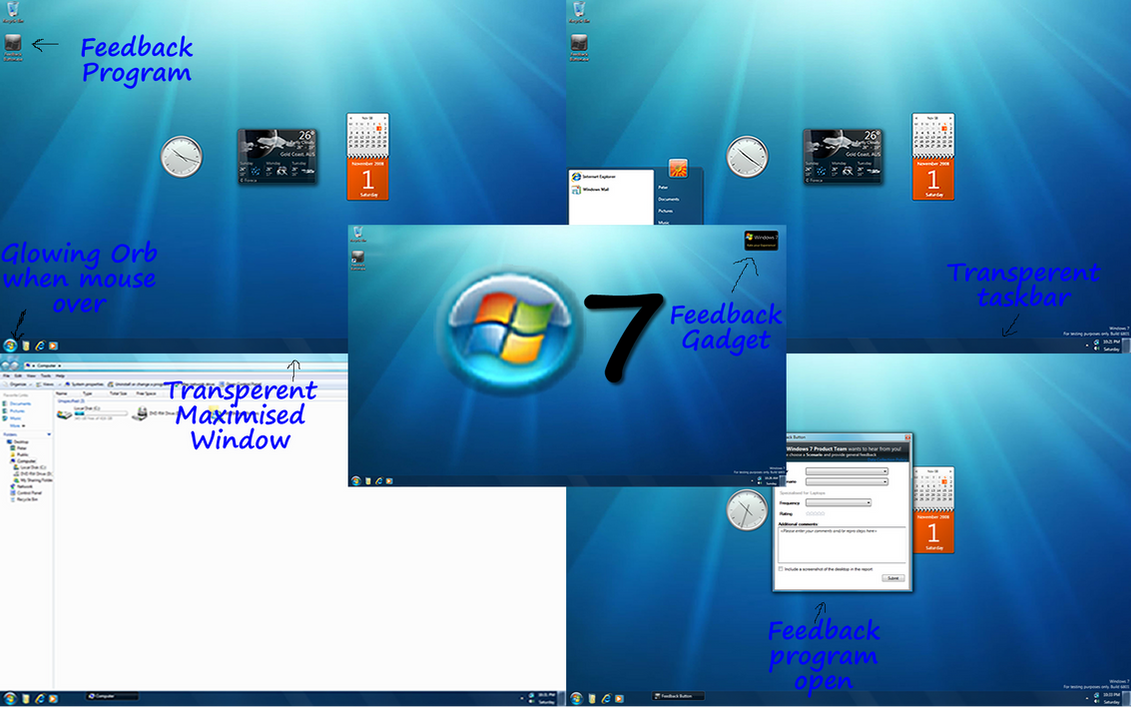This screenshot has height=707, width=1131.
Task: Click Submit in Feedback dialog
Action: [893, 578]
